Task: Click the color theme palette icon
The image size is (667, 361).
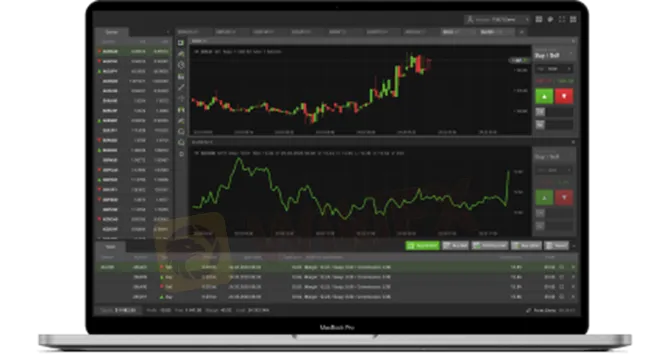Action: 550,20
